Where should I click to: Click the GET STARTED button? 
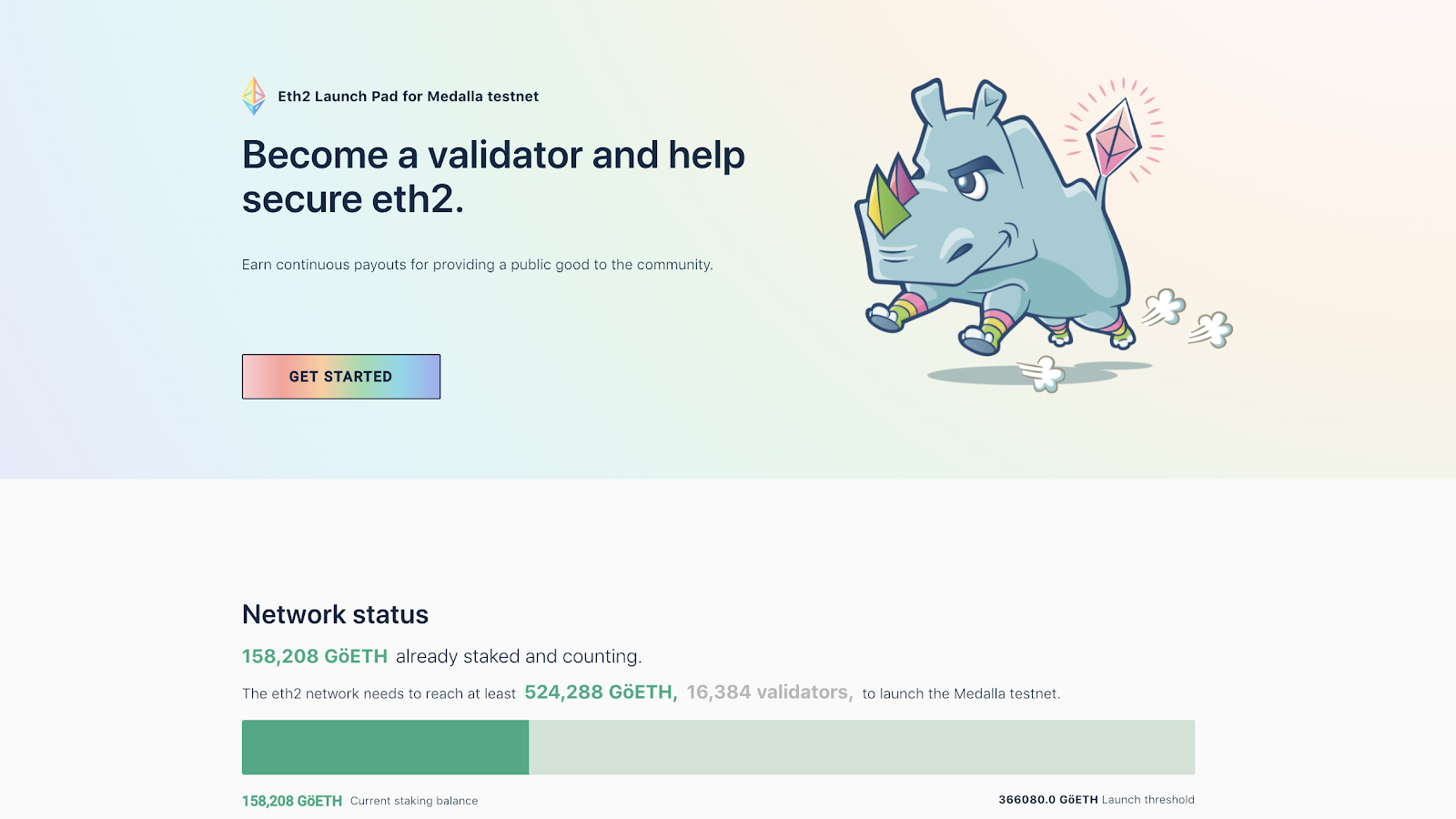[x=341, y=377]
